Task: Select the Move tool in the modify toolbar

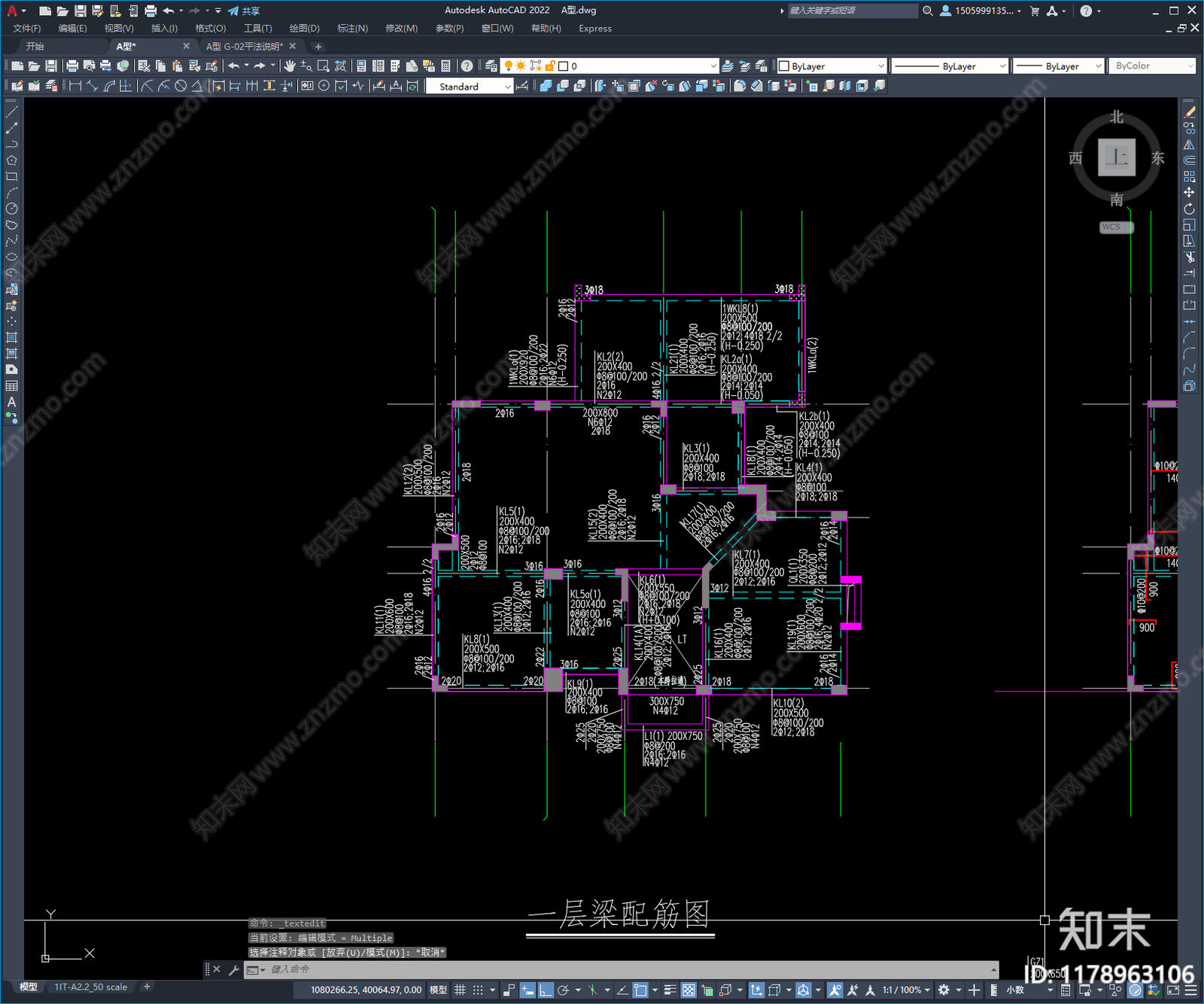Action: (x=1189, y=193)
